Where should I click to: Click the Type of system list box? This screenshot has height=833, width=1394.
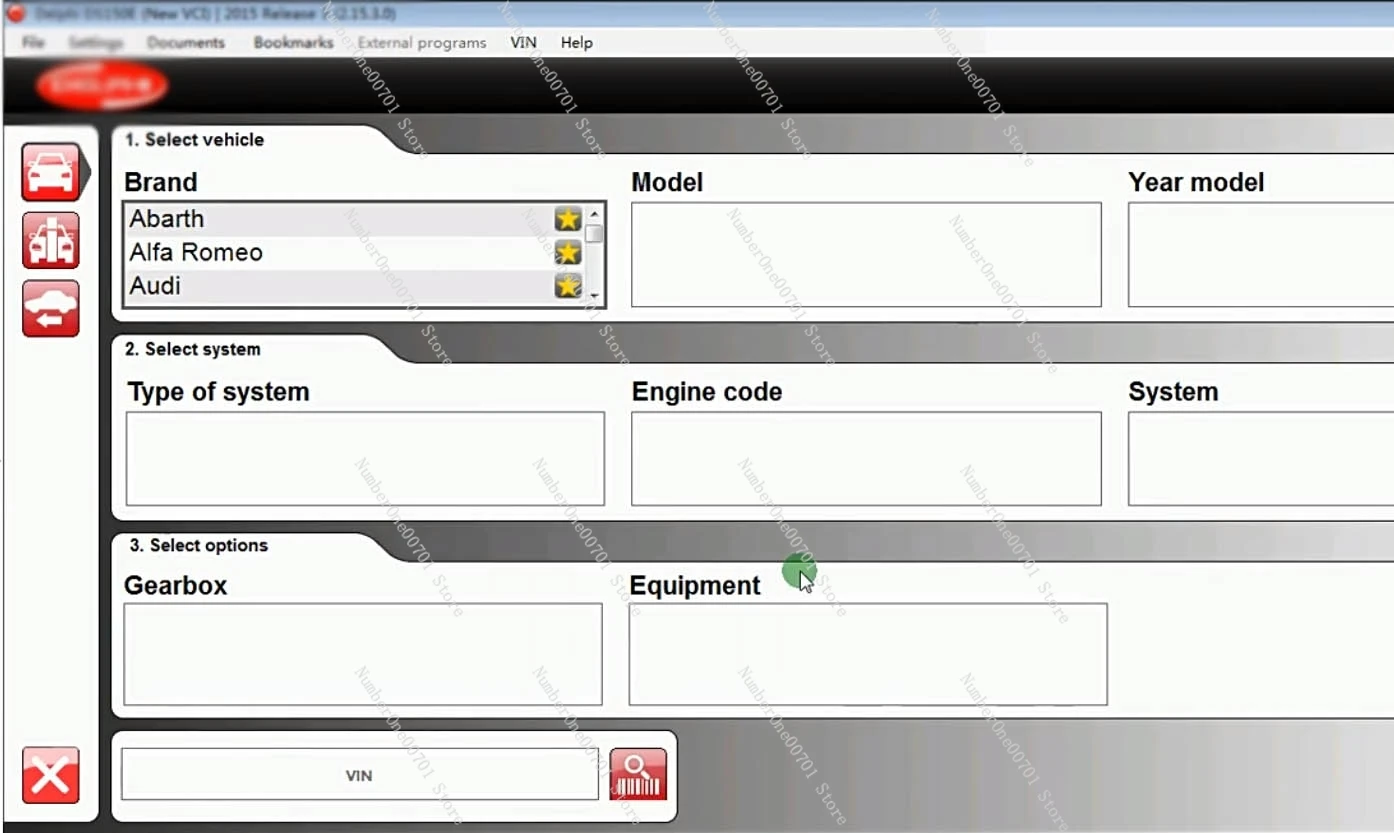point(365,459)
